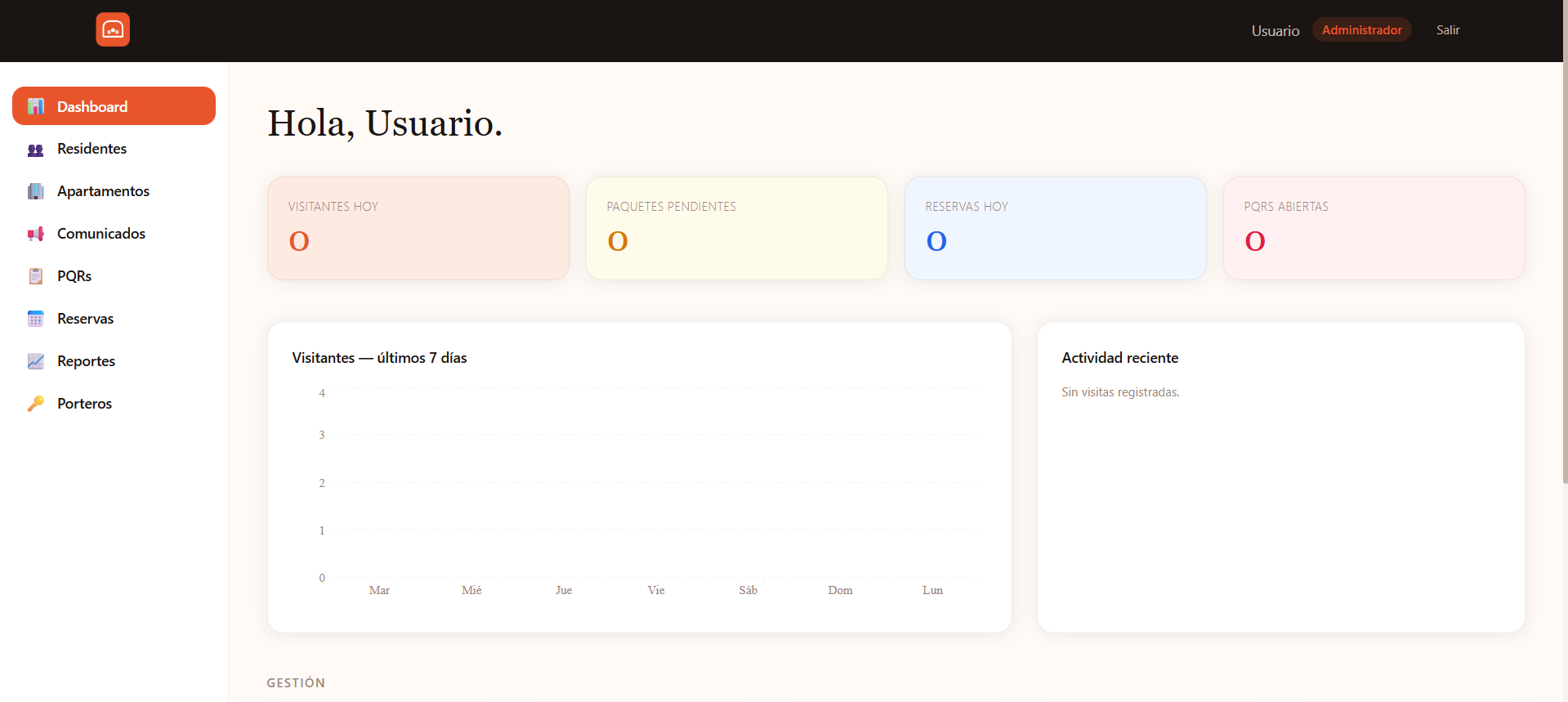This screenshot has width=1568, height=702.
Task: Open the Paquetes Pendientes card
Action: (x=737, y=229)
